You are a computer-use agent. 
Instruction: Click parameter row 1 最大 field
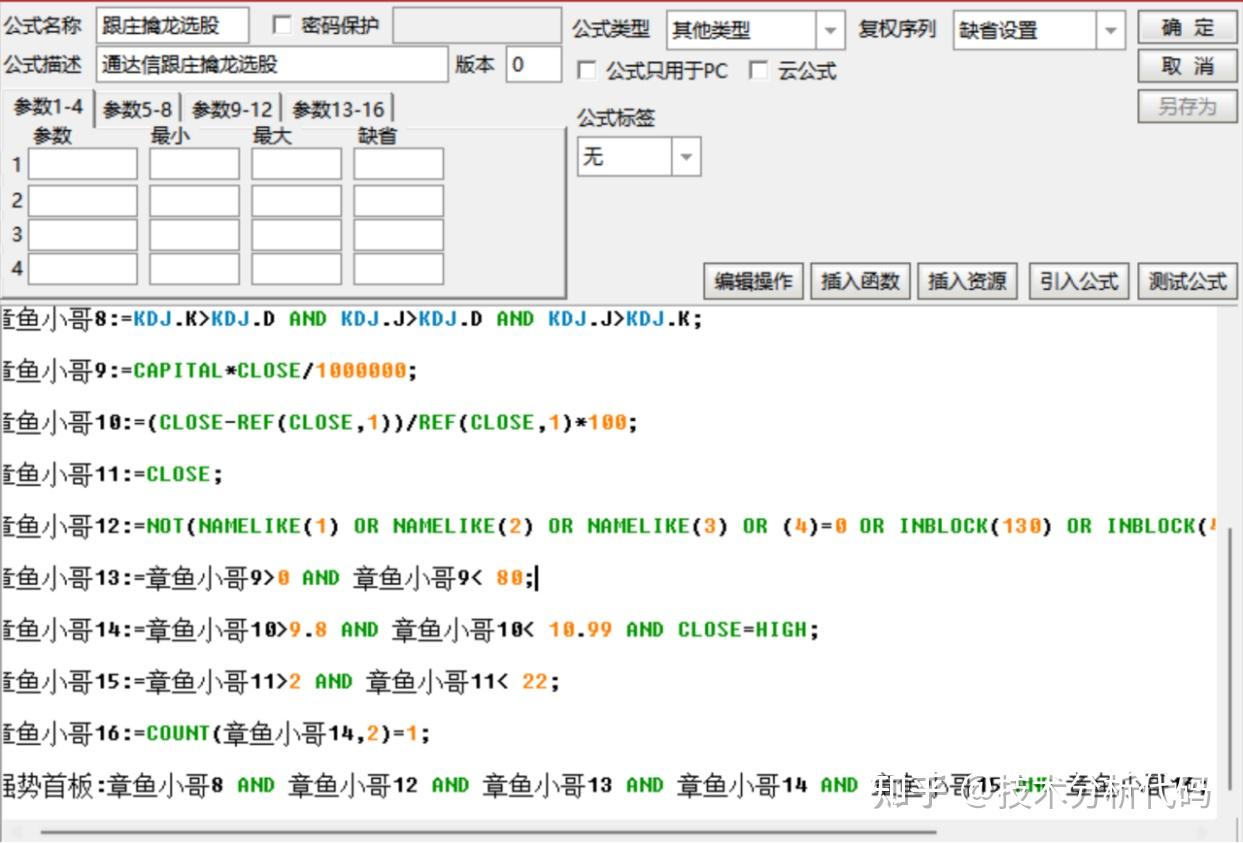click(x=297, y=164)
